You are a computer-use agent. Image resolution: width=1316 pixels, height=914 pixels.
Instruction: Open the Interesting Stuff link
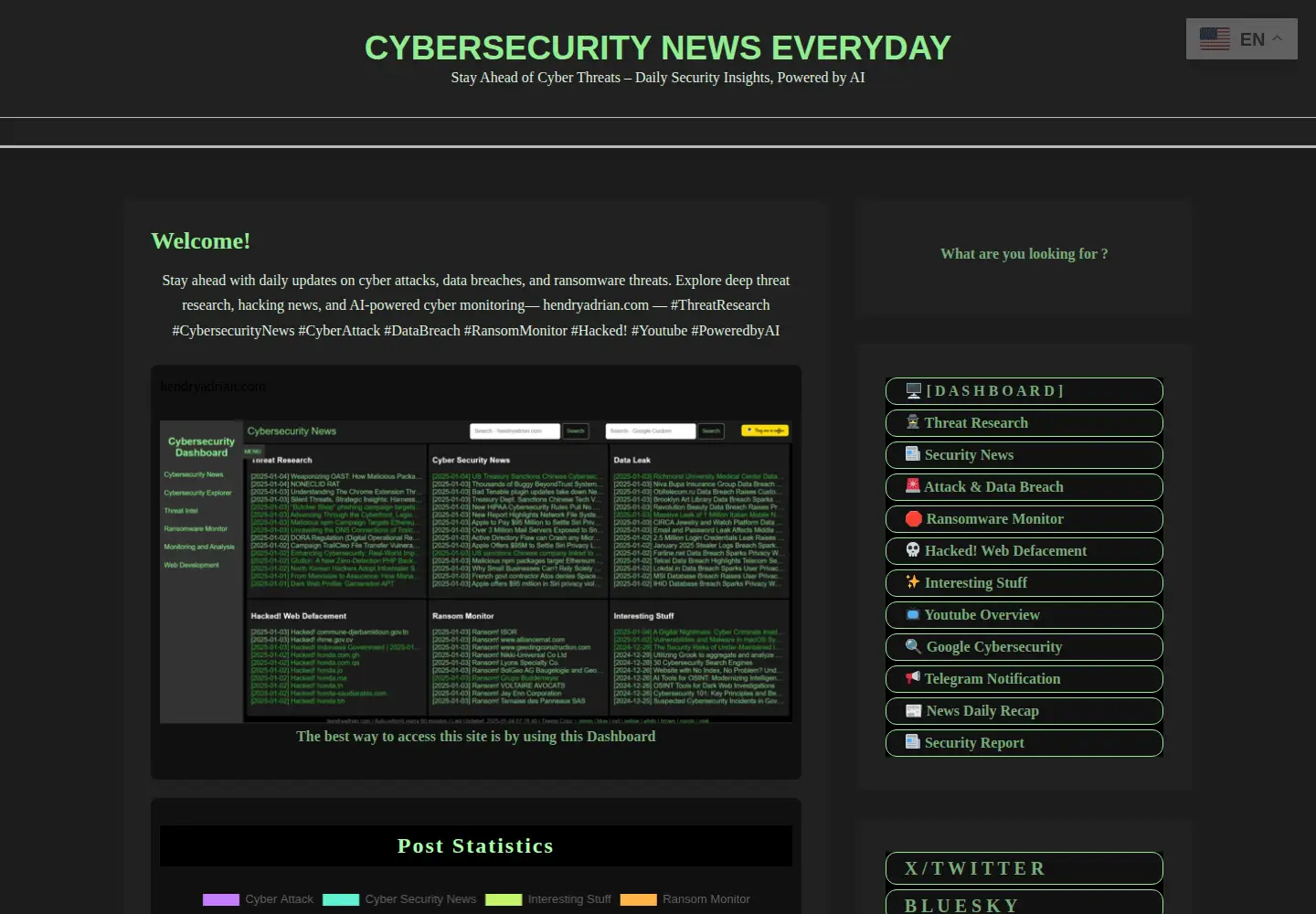(x=1024, y=583)
